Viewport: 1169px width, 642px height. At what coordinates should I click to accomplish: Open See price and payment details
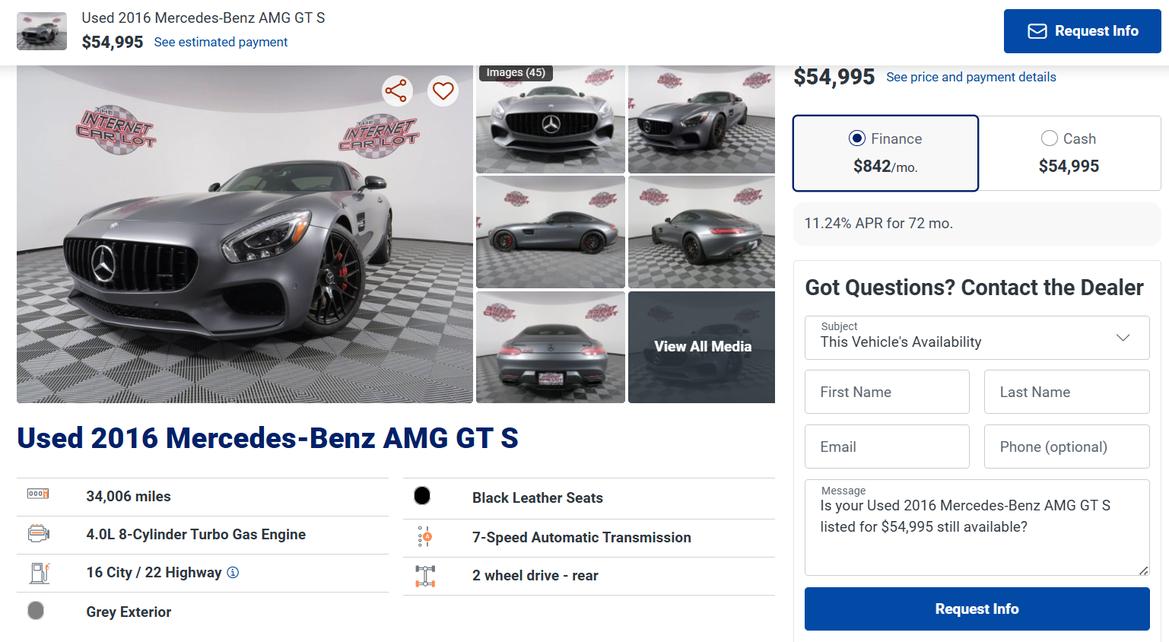click(971, 77)
